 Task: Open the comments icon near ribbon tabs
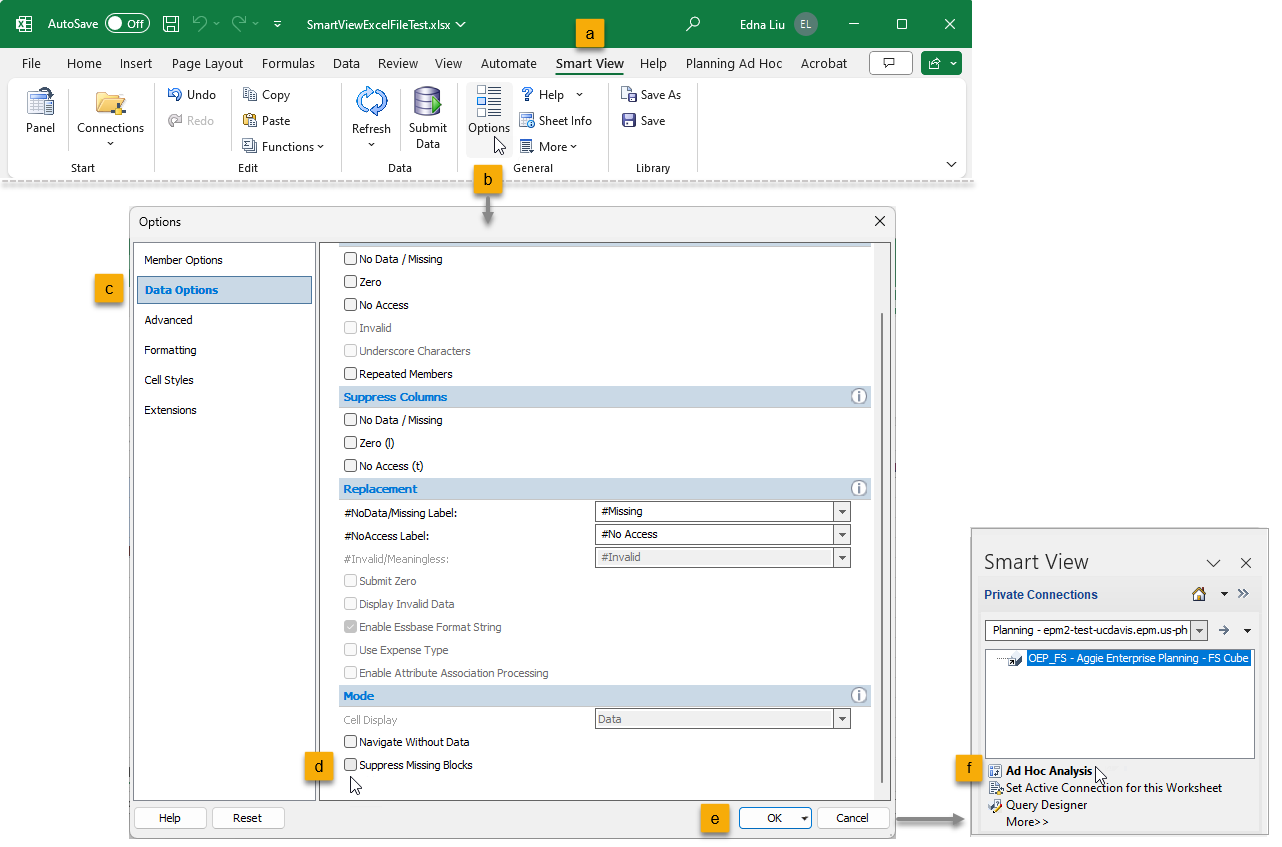tap(889, 63)
